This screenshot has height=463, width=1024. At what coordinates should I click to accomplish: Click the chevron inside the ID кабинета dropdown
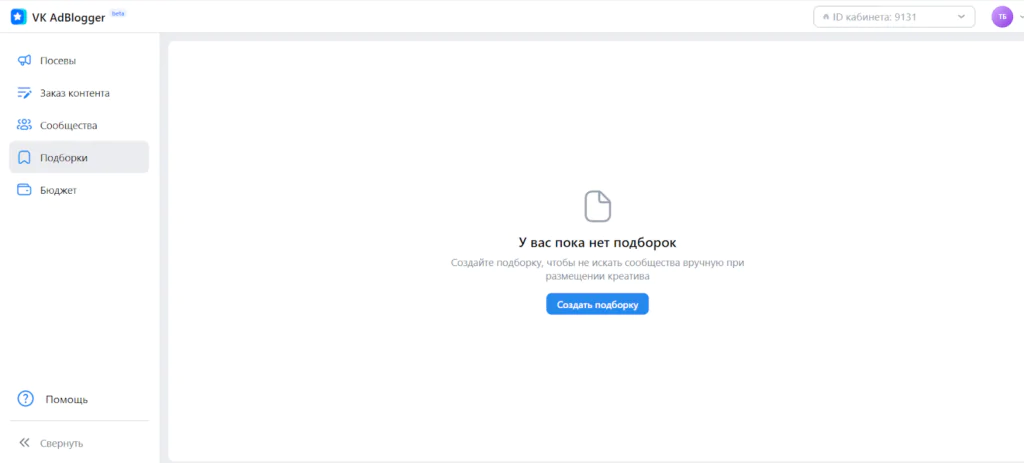(x=961, y=17)
